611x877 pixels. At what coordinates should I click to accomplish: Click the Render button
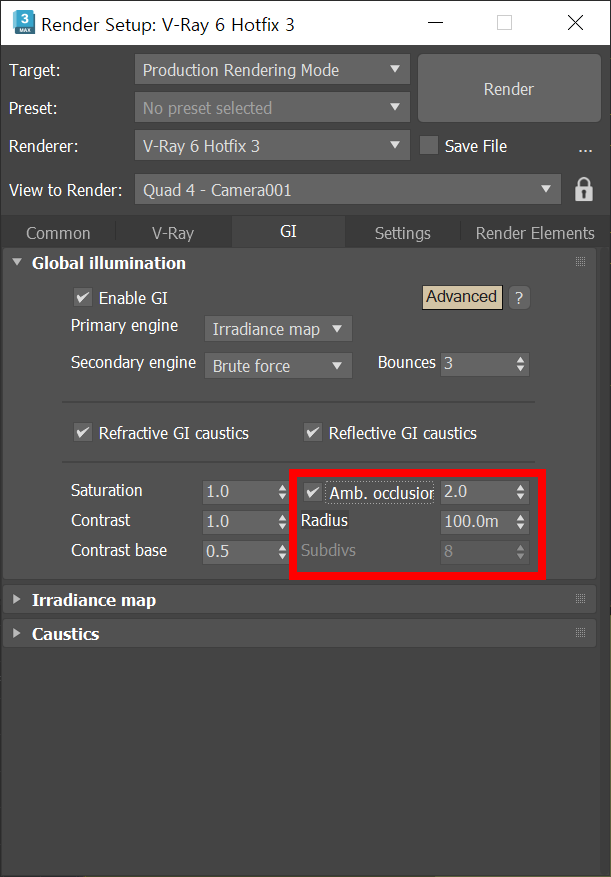tap(509, 88)
